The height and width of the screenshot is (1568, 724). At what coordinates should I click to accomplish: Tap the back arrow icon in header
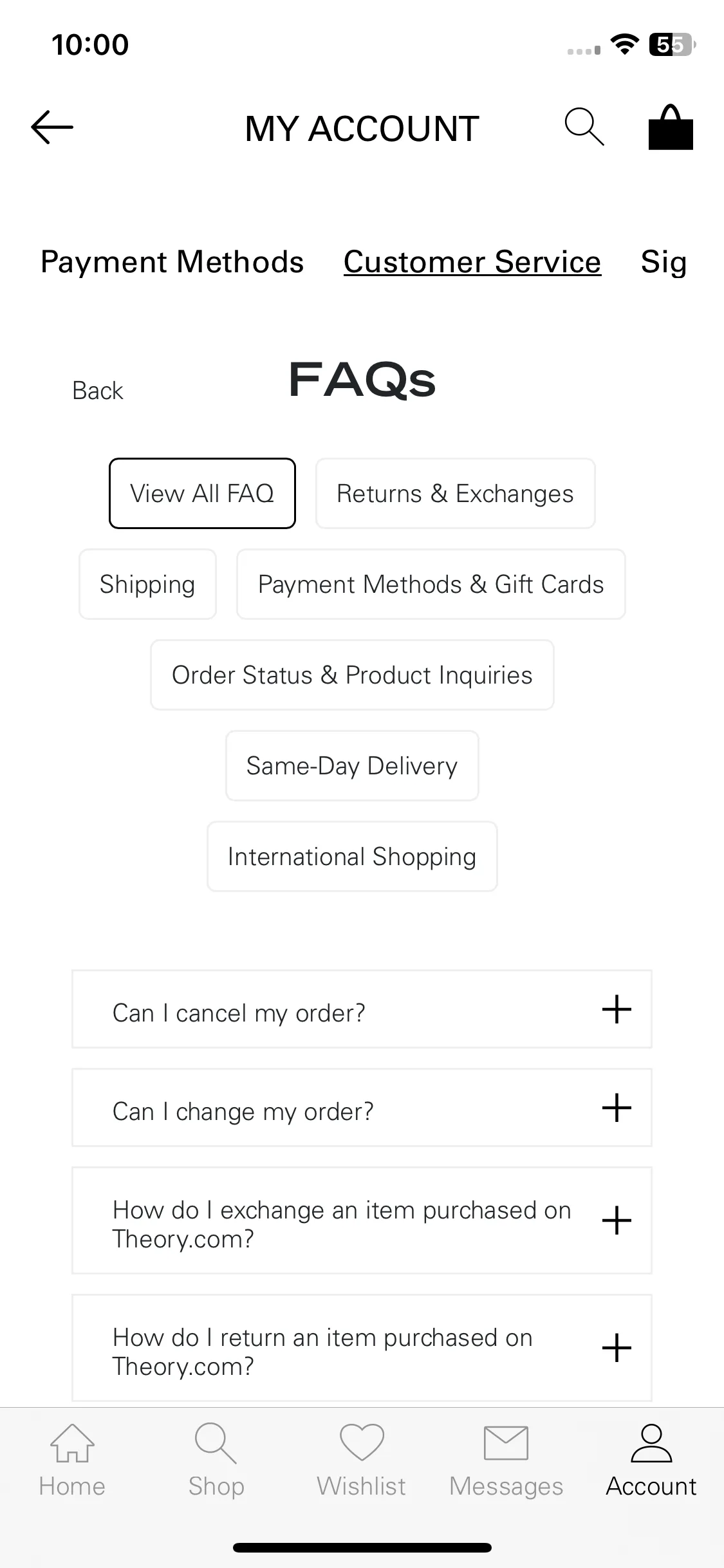[x=52, y=127]
